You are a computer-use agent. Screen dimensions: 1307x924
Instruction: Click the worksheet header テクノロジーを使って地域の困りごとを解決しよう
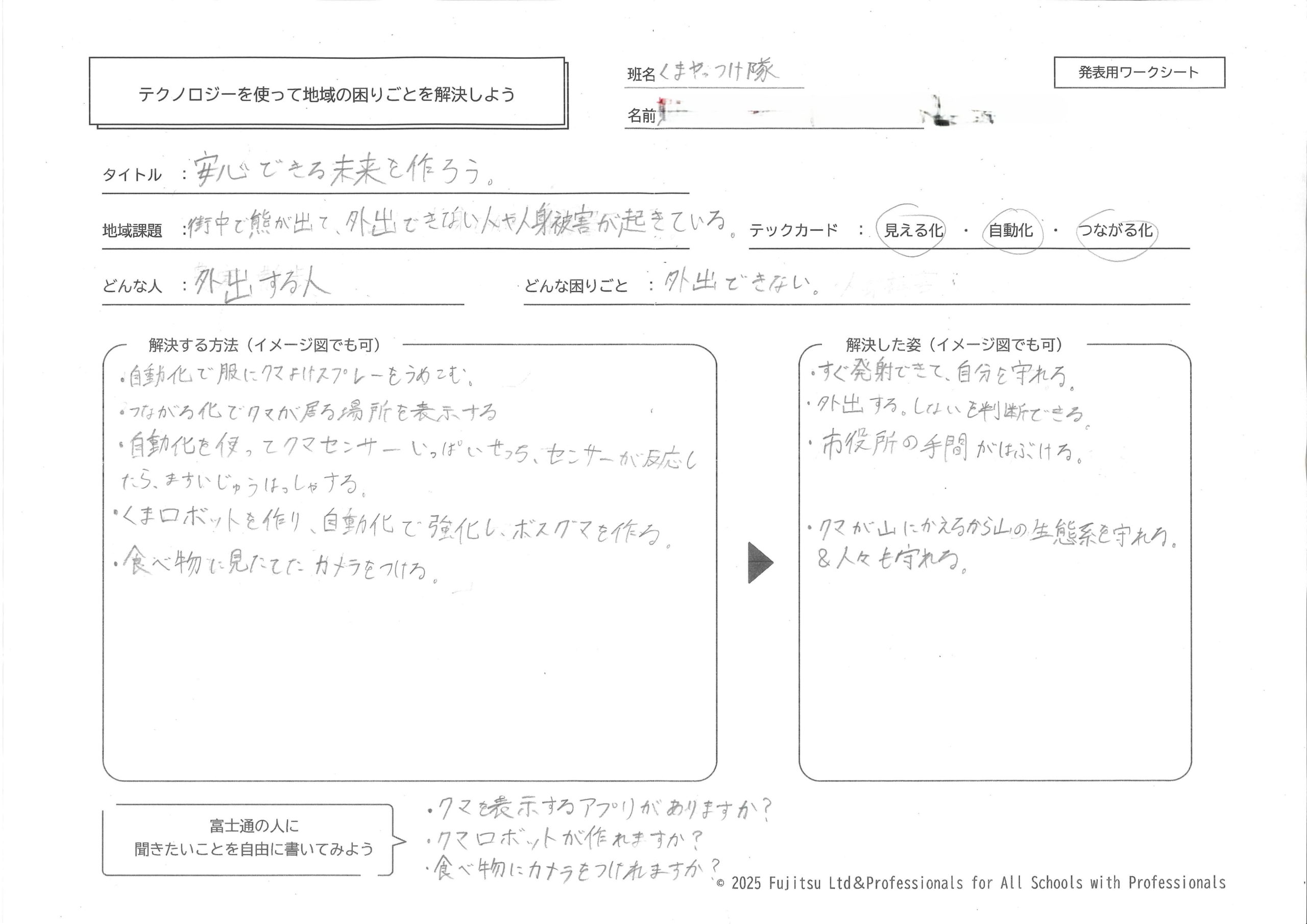[x=327, y=94]
